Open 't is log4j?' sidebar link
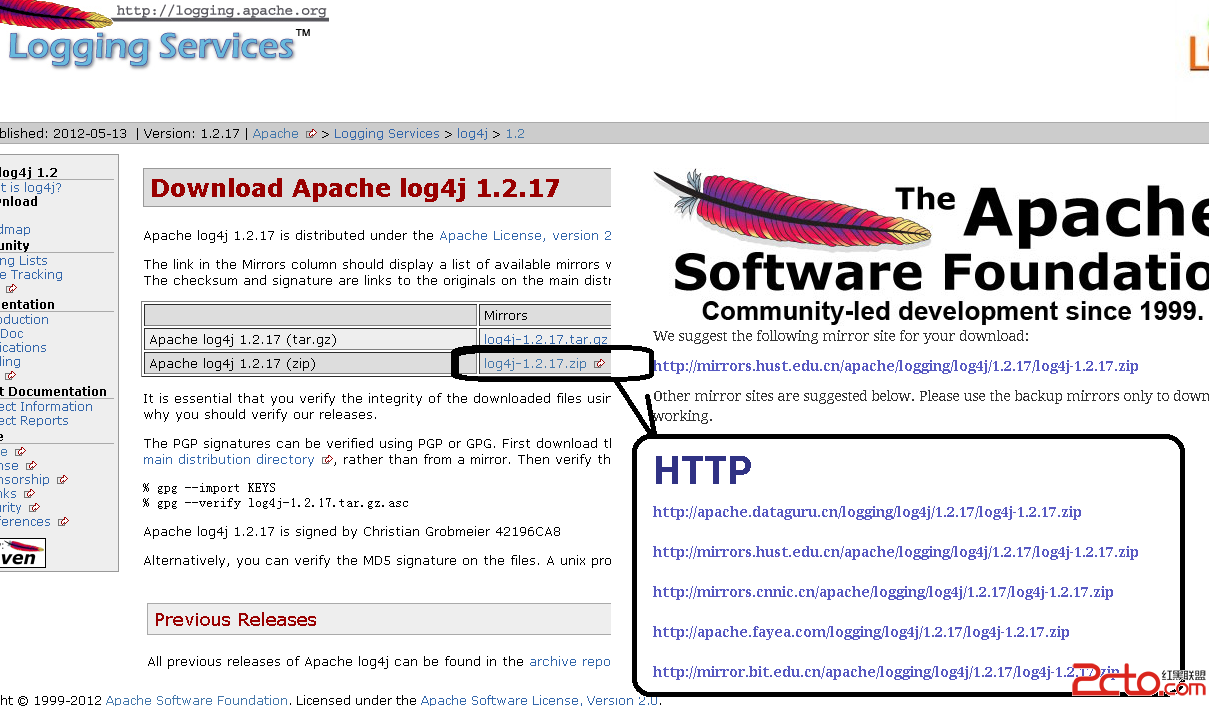 point(31,187)
